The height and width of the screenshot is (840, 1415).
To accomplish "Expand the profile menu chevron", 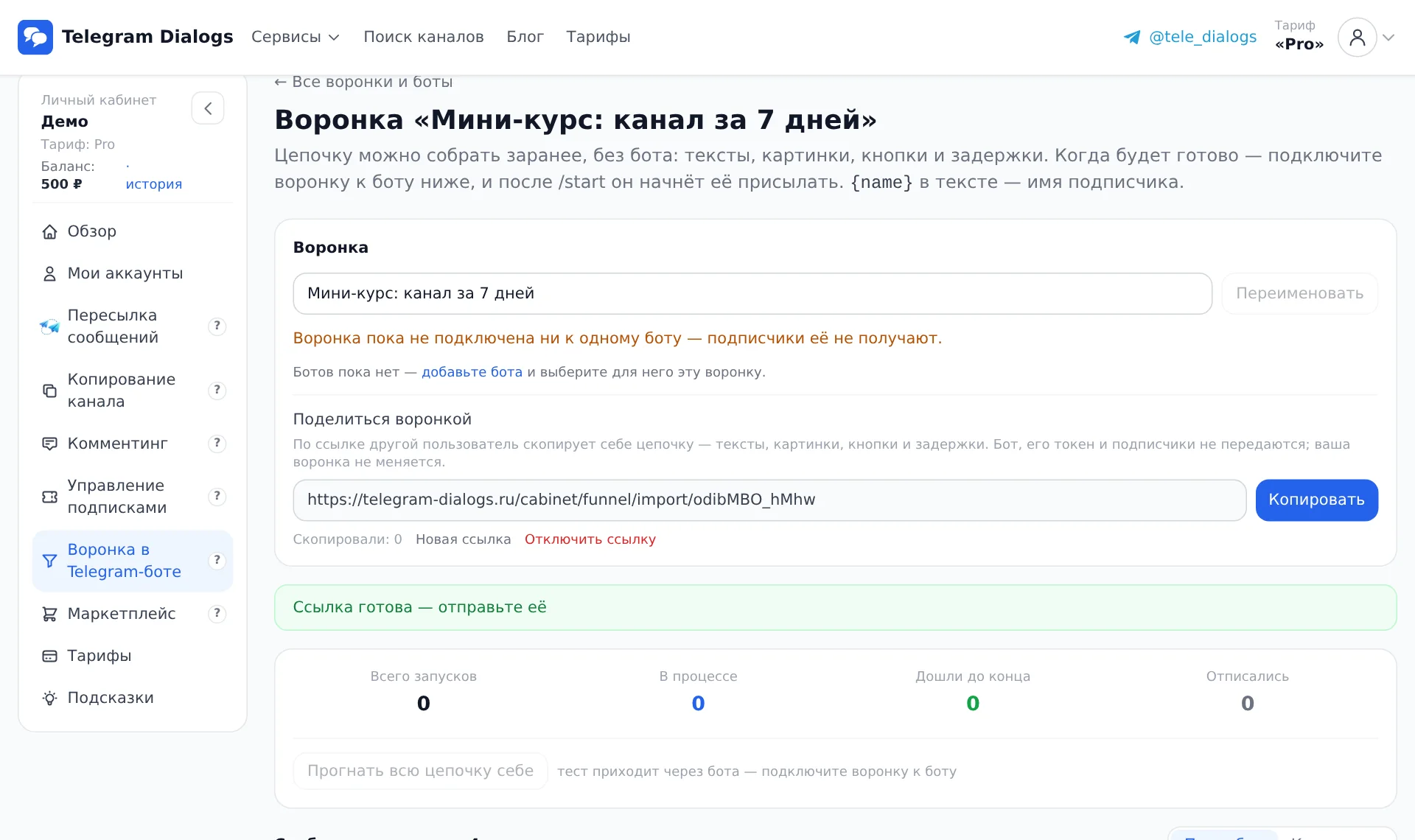I will pos(1388,38).
